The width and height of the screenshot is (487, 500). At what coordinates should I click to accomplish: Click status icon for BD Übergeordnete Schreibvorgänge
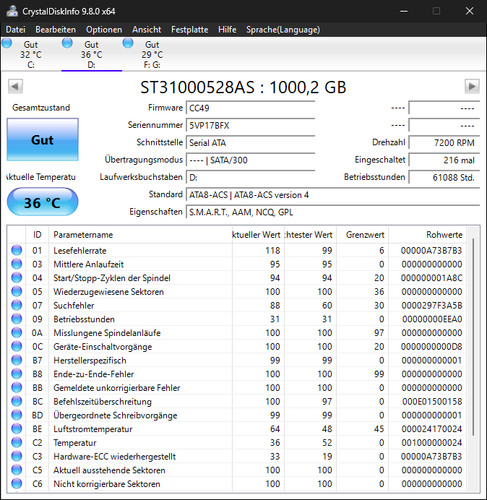(x=17, y=415)
